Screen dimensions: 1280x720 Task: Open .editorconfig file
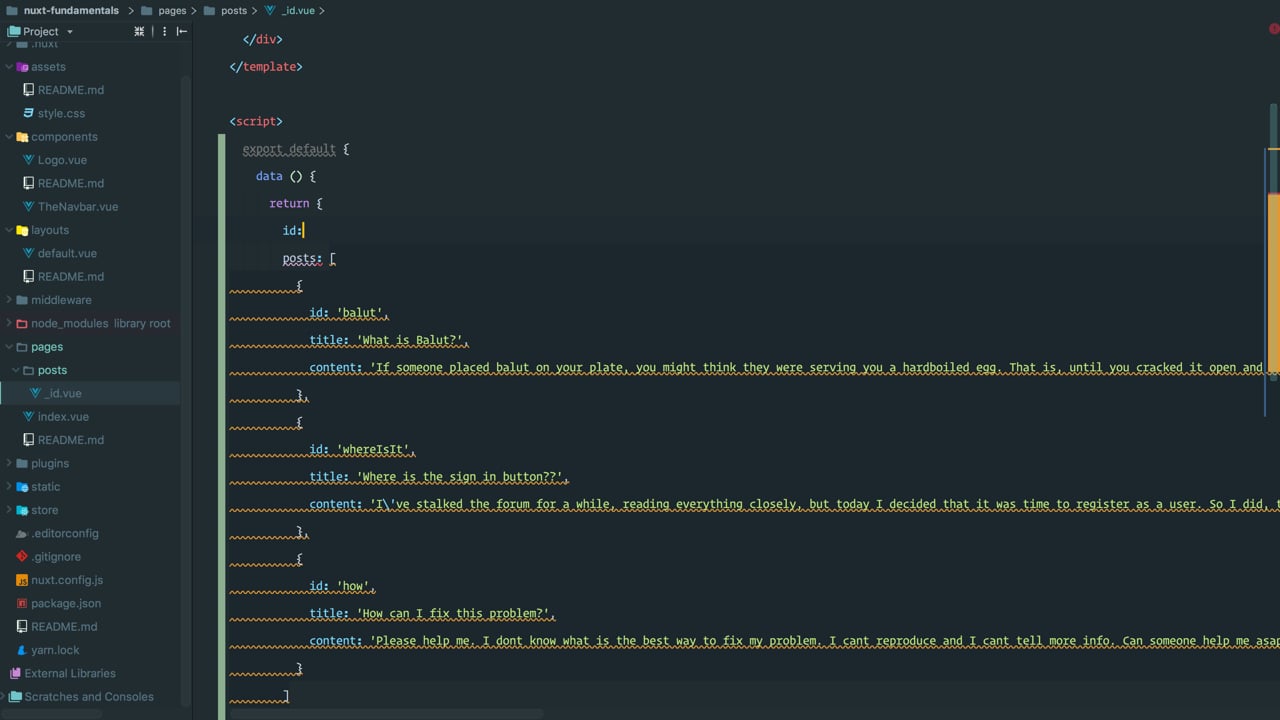(64, 534)
